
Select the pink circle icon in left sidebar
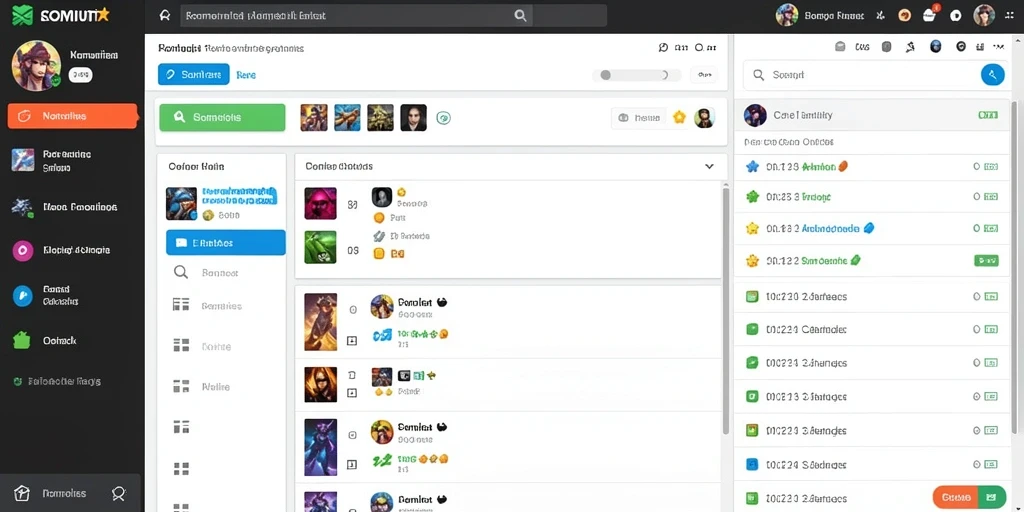pos(22,250)
